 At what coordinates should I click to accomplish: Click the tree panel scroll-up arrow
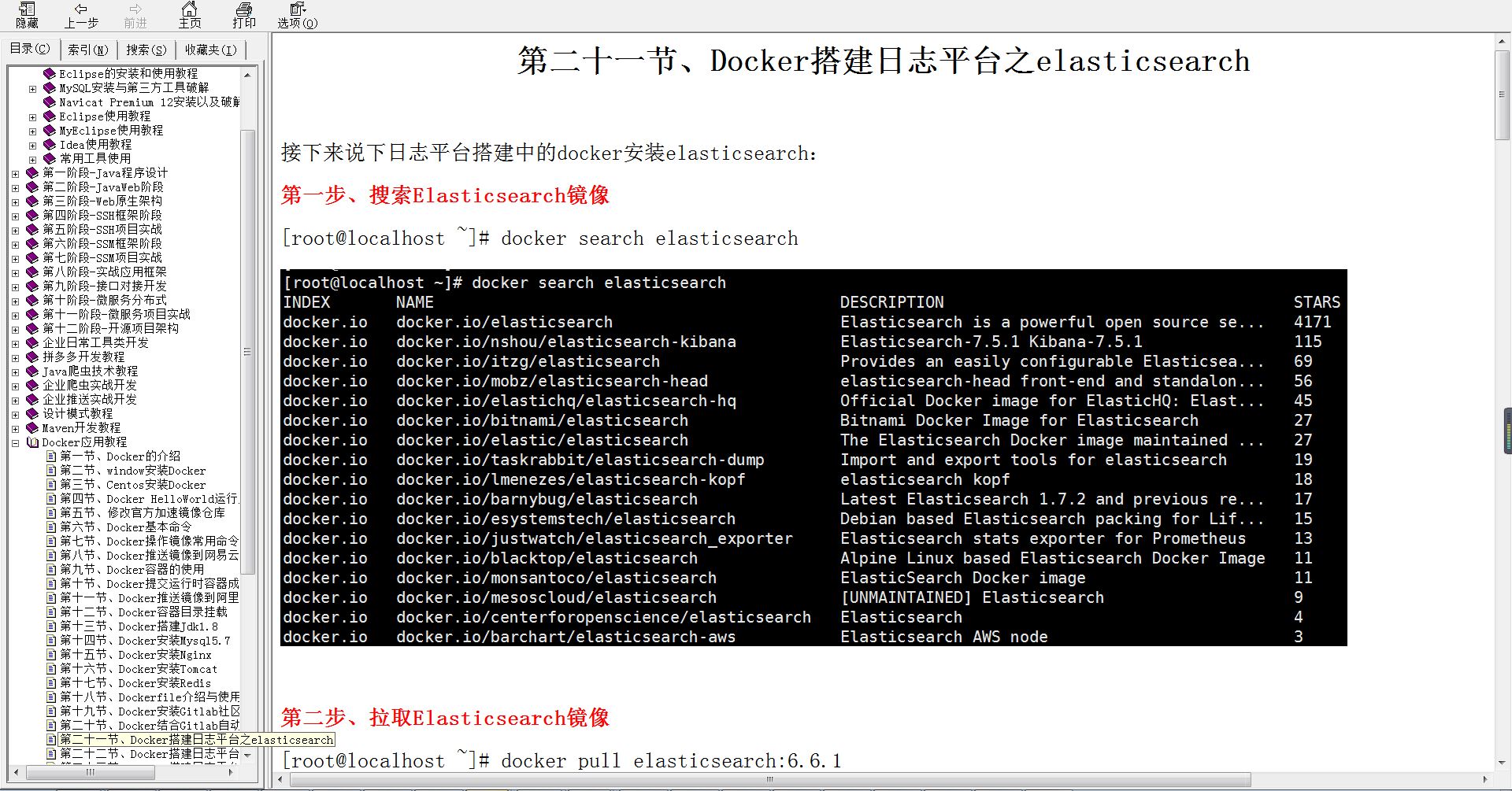point(247,75)
